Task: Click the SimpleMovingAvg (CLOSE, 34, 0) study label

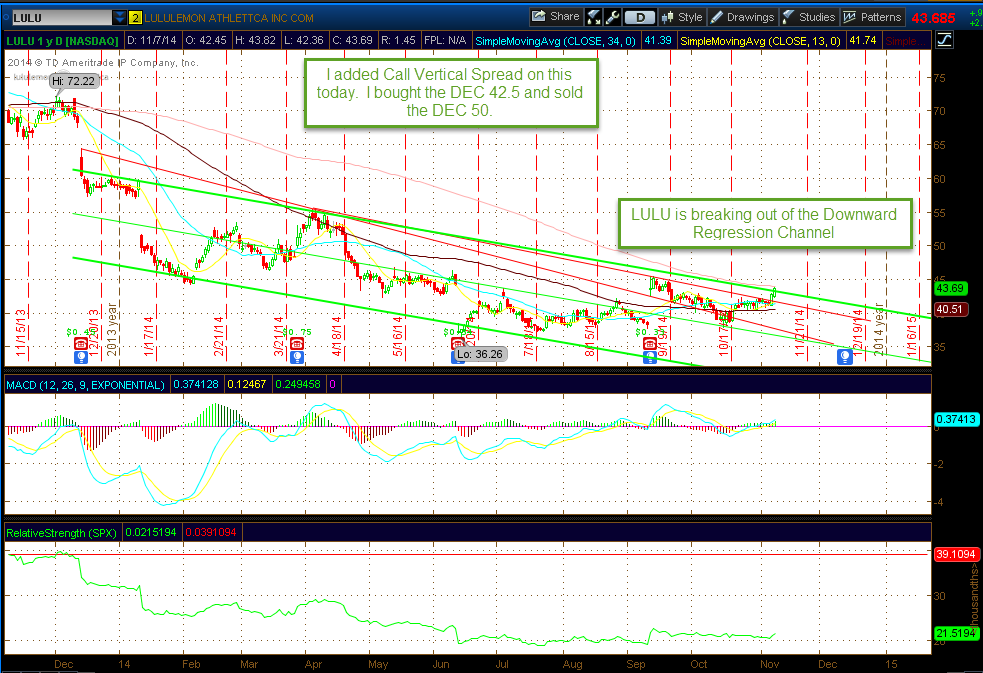Action: 555,41
